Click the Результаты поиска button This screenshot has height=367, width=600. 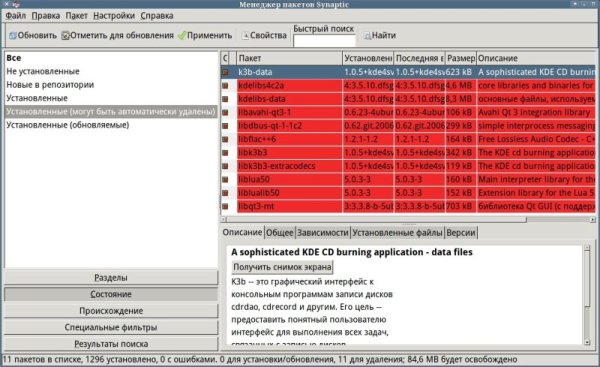111,344
